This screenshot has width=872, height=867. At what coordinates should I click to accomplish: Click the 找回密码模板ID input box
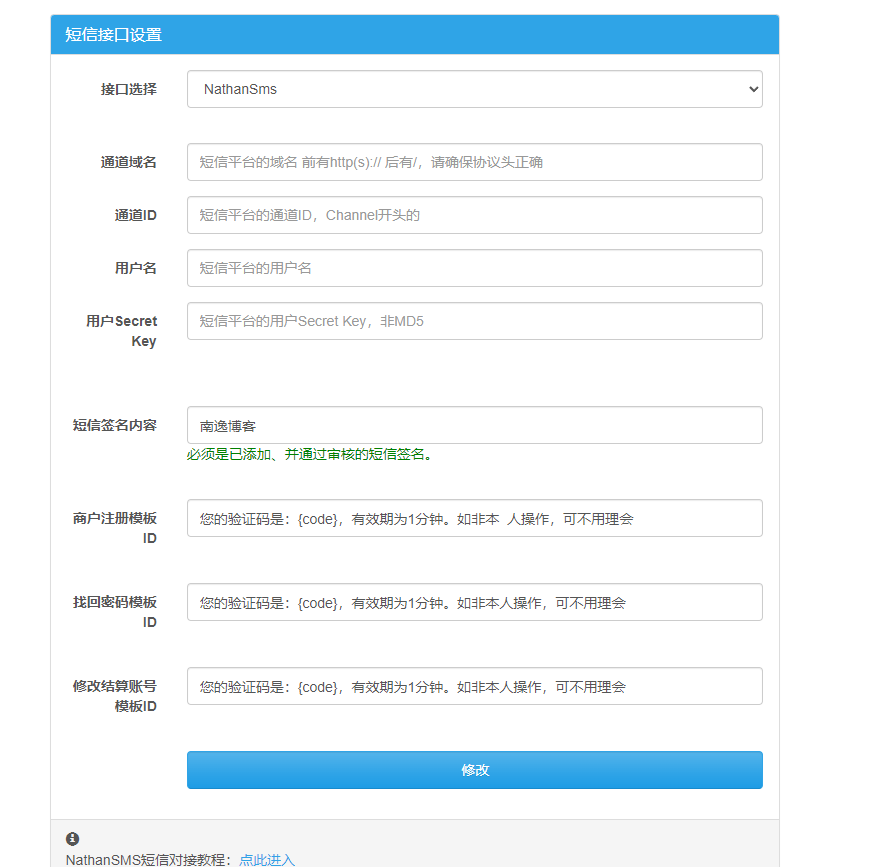coord(474,602)
